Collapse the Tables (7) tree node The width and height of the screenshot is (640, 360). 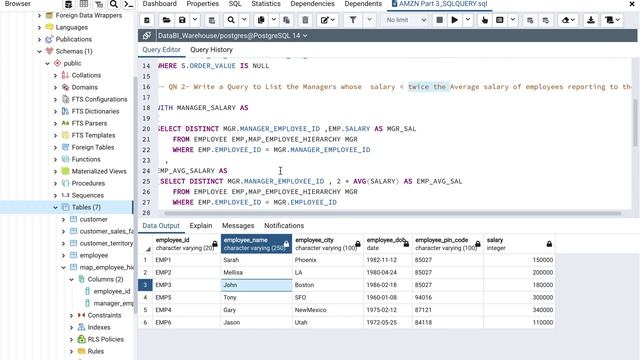56,207
